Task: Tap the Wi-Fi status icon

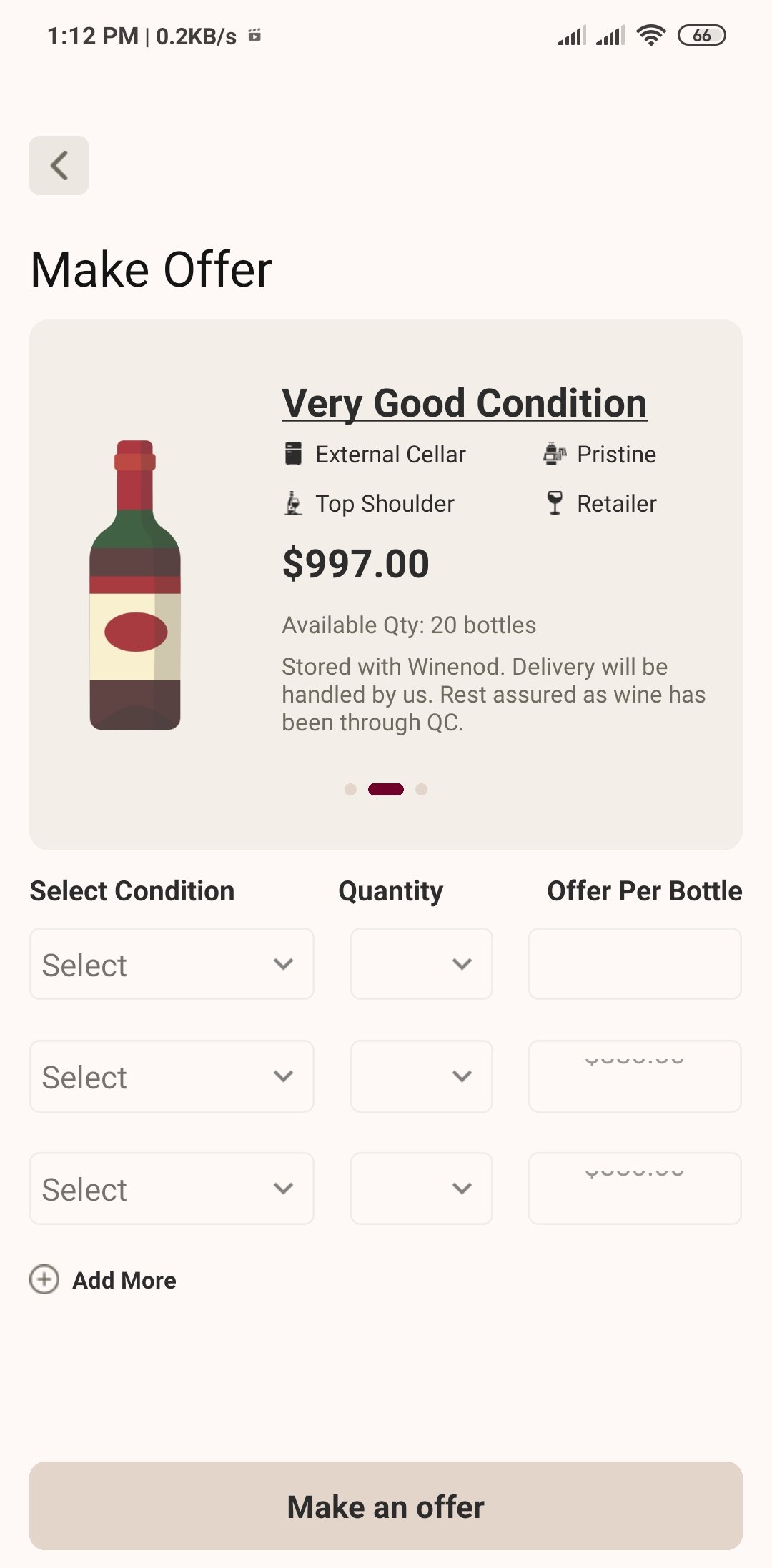Action: 650,35
